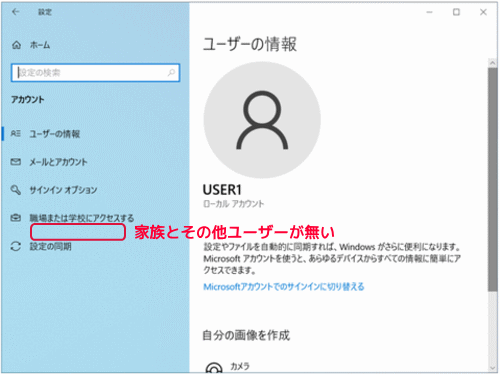Click the scrollbar down arrow
500x374 pixels.
click(492, 368)
